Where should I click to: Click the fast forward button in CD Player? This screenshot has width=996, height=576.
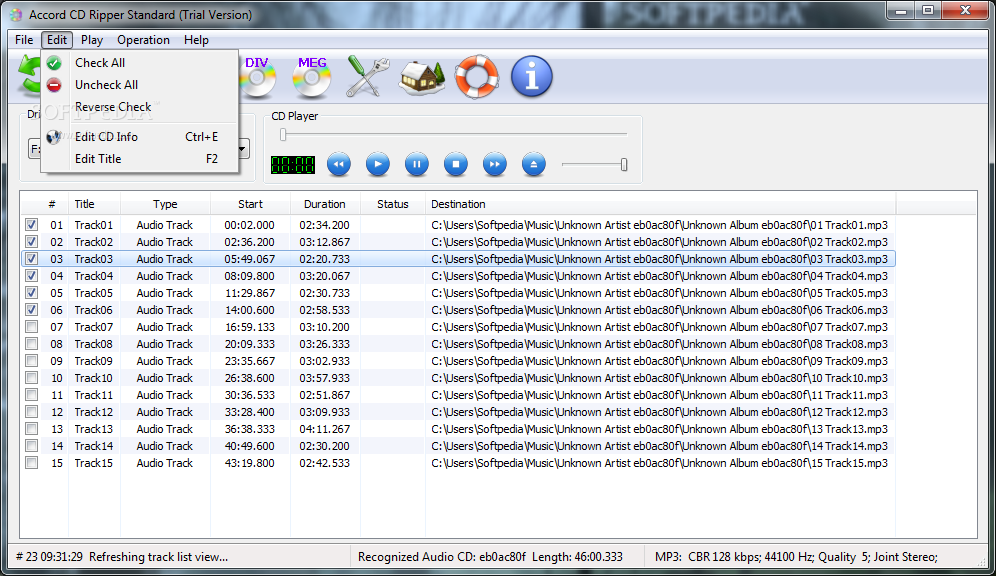494,164
